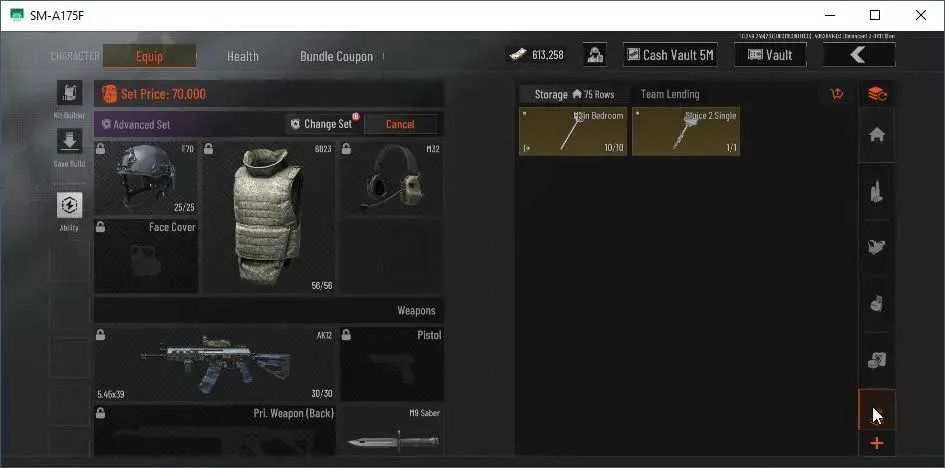Select the M32 headset slot

392,179
